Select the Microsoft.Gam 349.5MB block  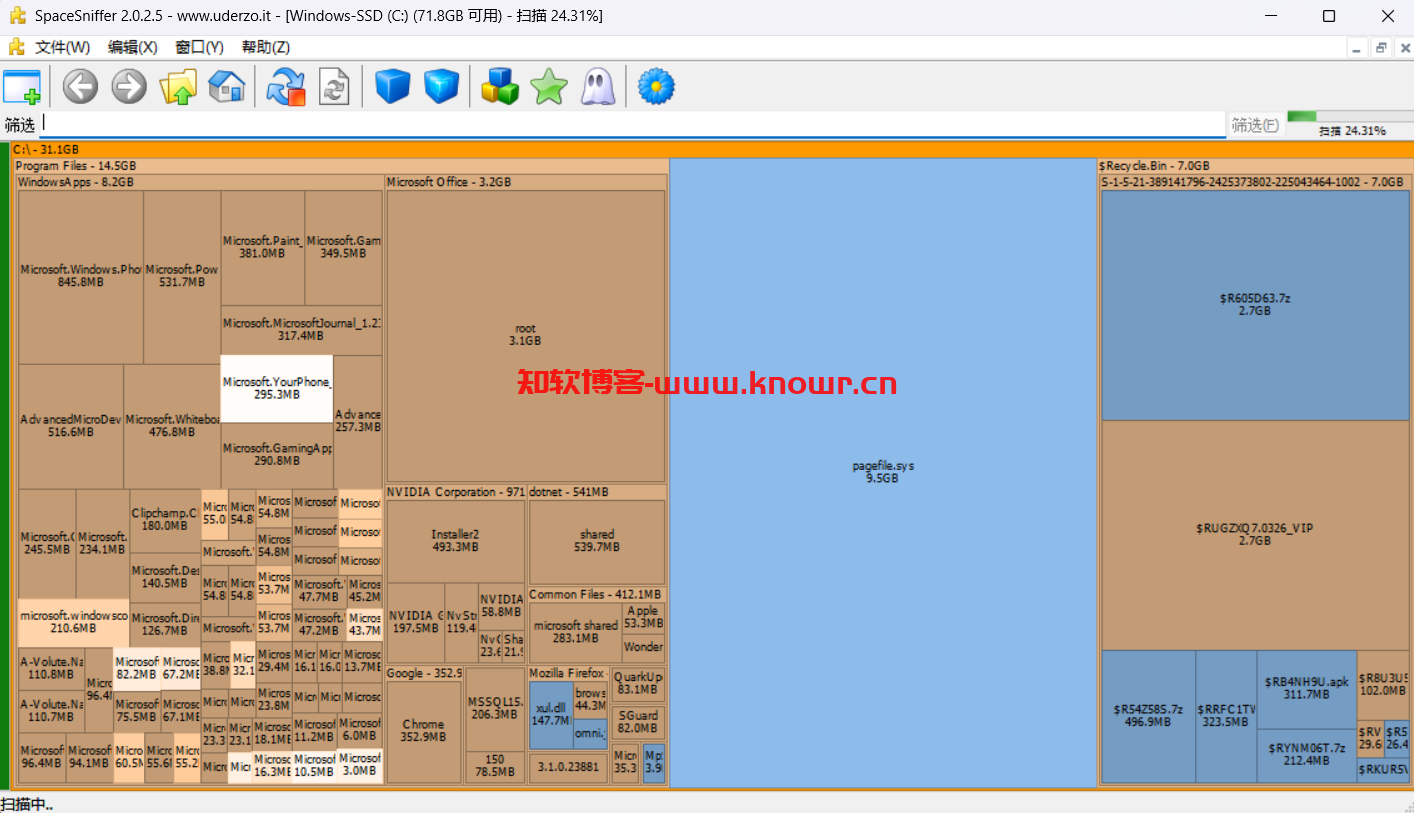click(x=343, y=248)
